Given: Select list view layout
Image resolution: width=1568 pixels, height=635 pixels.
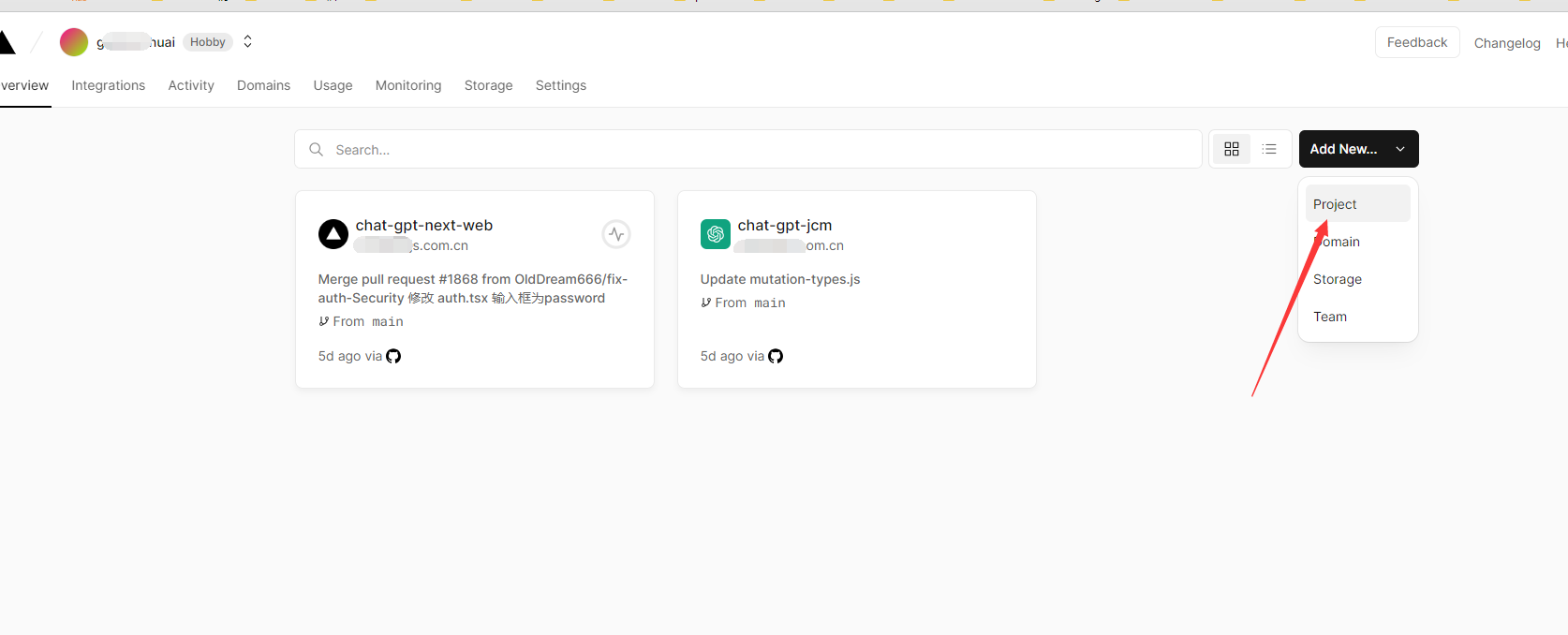Looking at the screenshot, I should 1269,149.
